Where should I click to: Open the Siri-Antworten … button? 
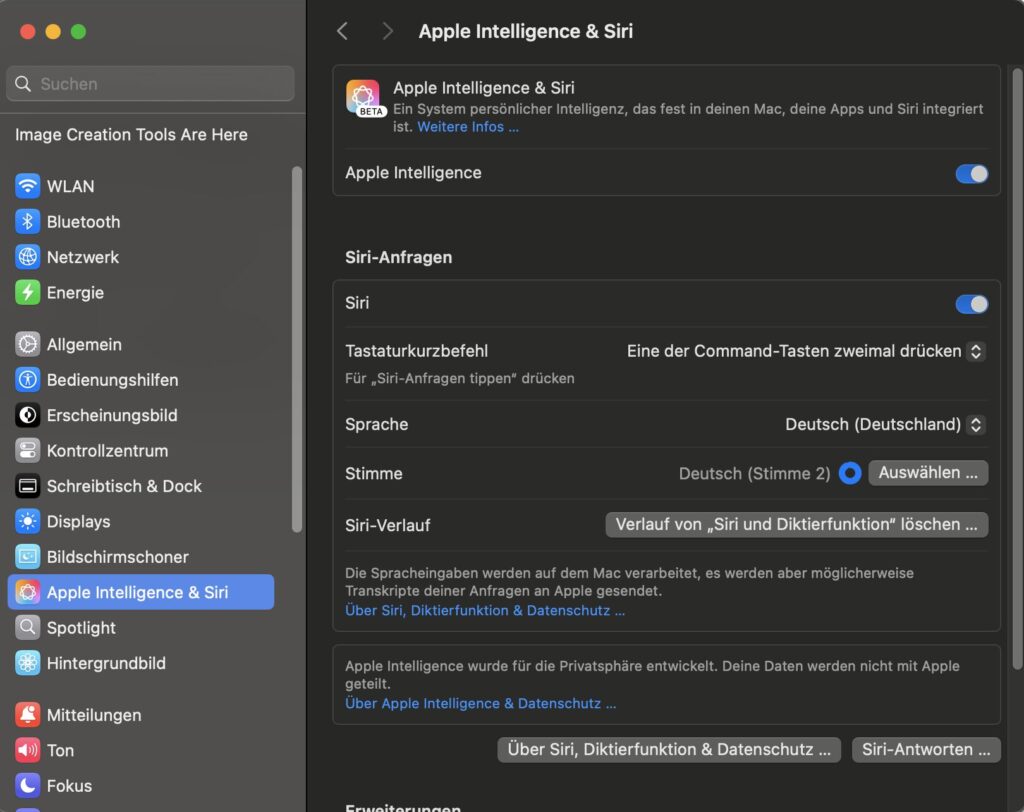pos(926,749)
